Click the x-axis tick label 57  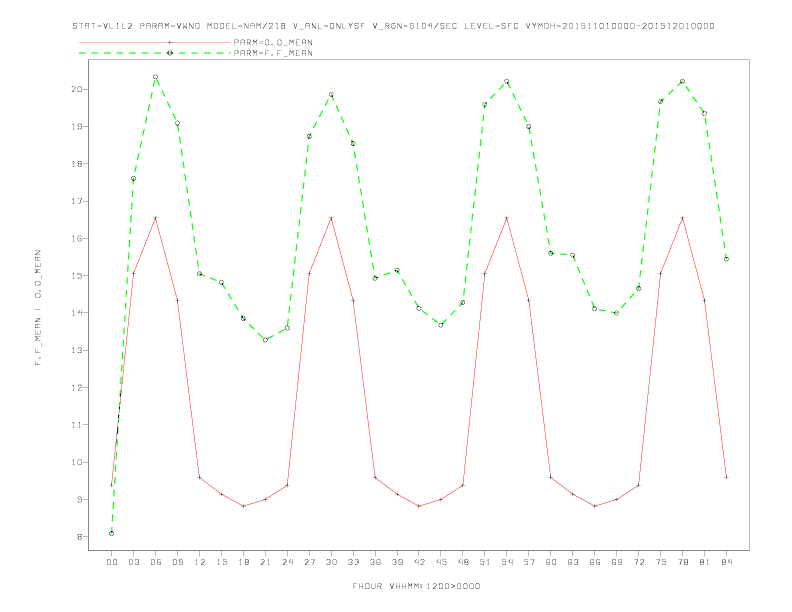tap(529, 562)
